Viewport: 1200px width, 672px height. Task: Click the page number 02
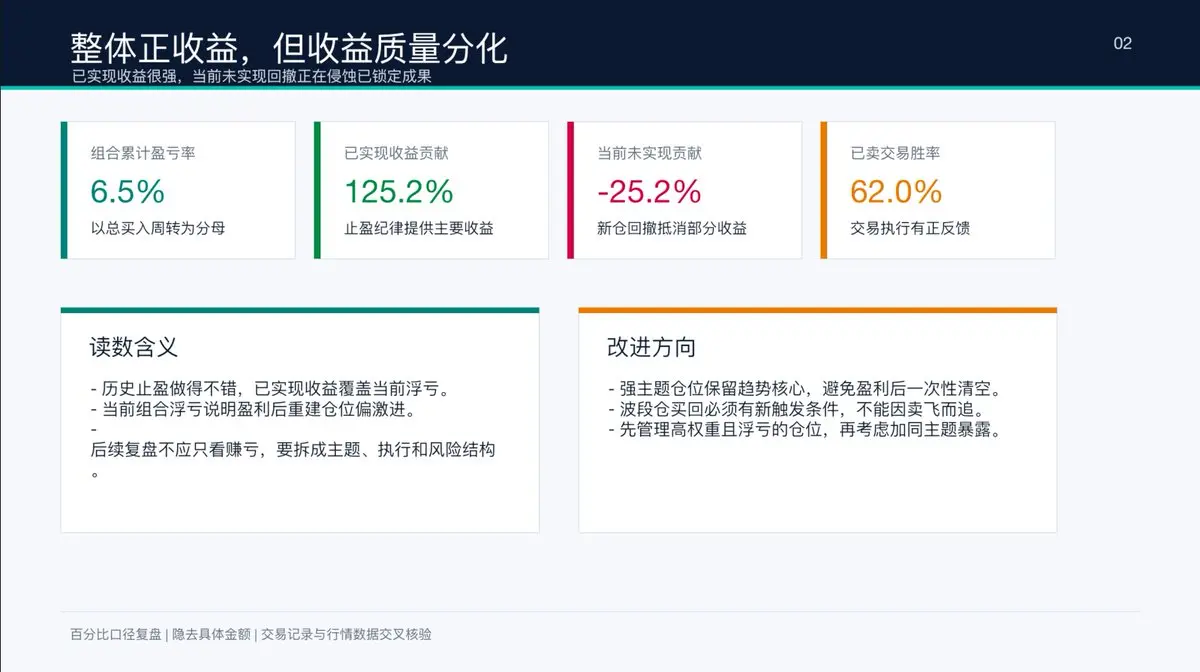[x=1122, y=43]
